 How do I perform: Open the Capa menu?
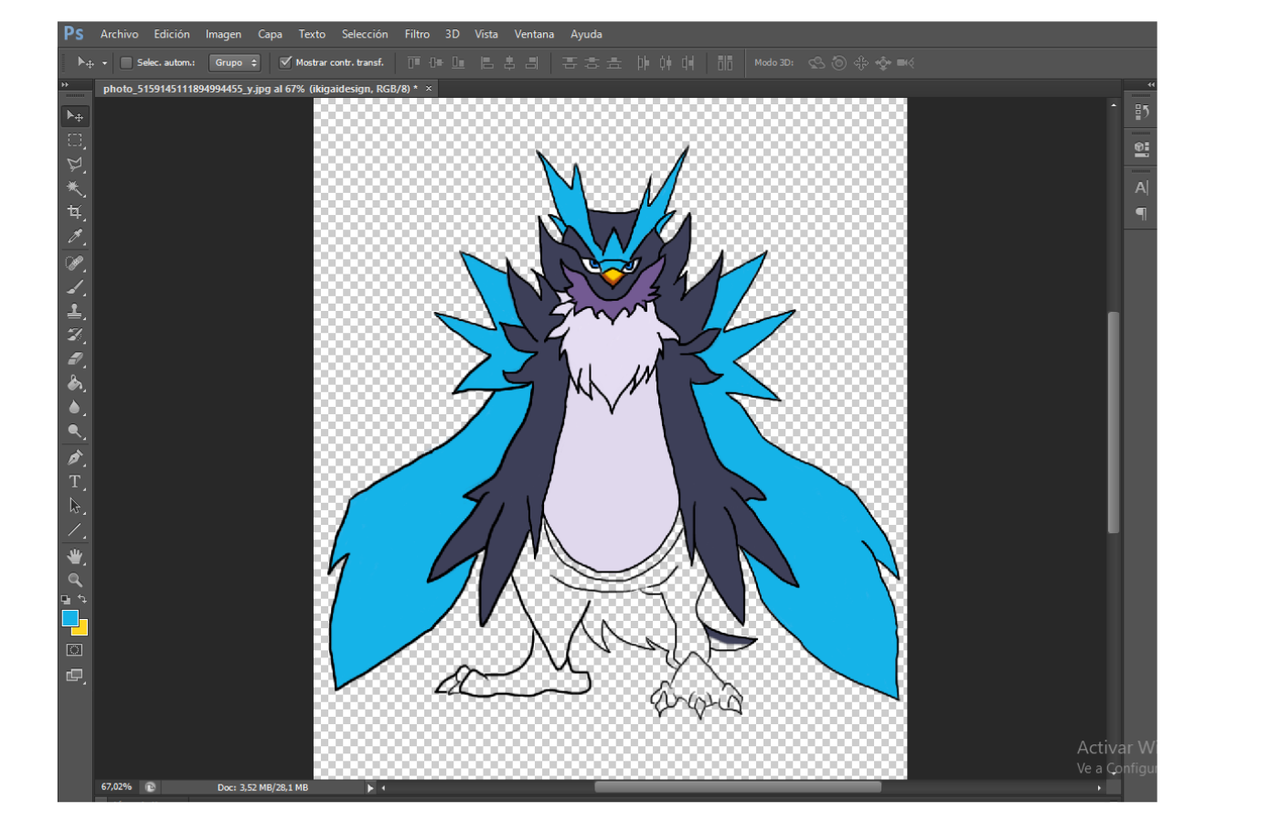270,34
